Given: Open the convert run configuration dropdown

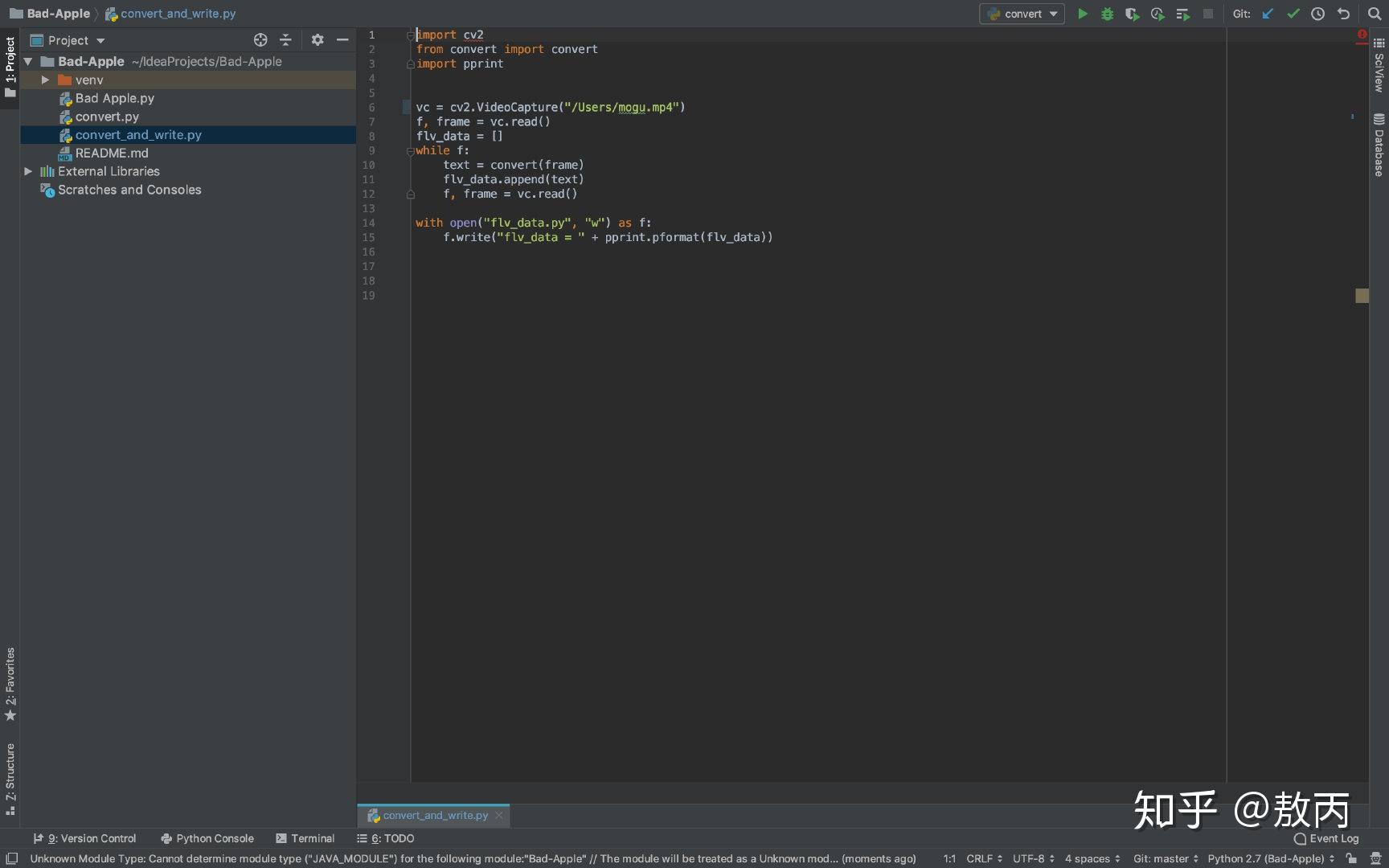Looking at the screenshot, I should point(1022,14).
